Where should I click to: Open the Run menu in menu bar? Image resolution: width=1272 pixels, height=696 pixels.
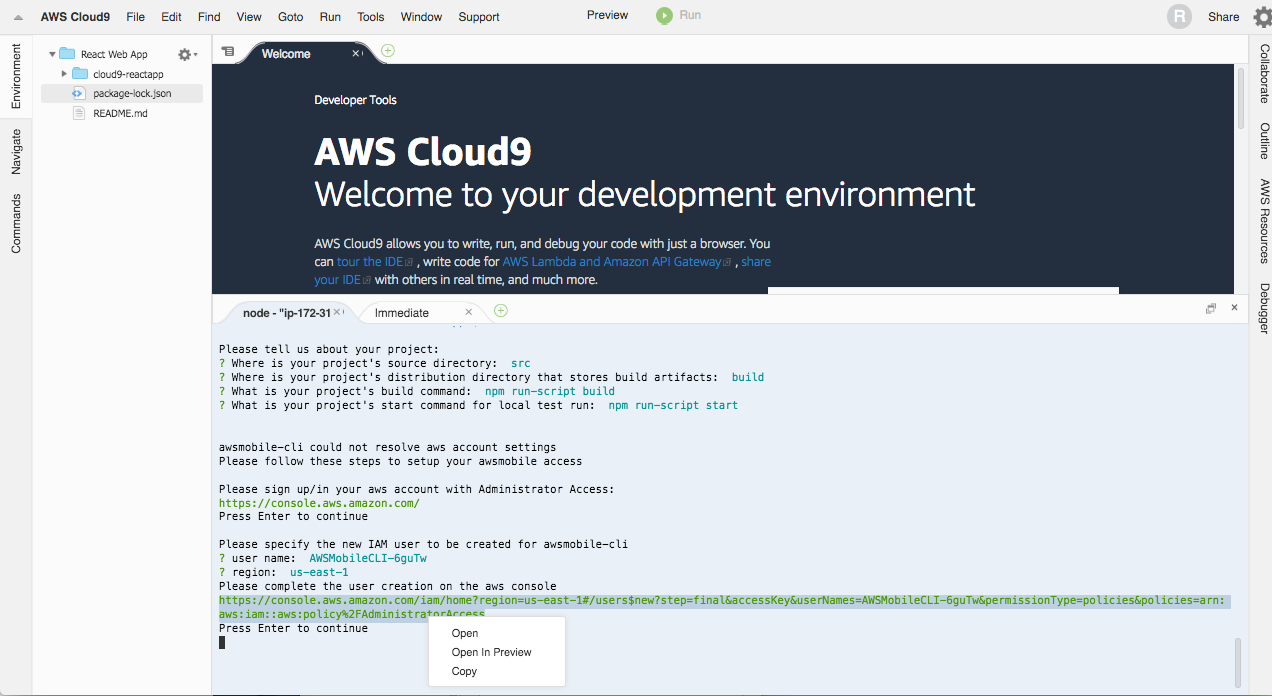[330, 17]
